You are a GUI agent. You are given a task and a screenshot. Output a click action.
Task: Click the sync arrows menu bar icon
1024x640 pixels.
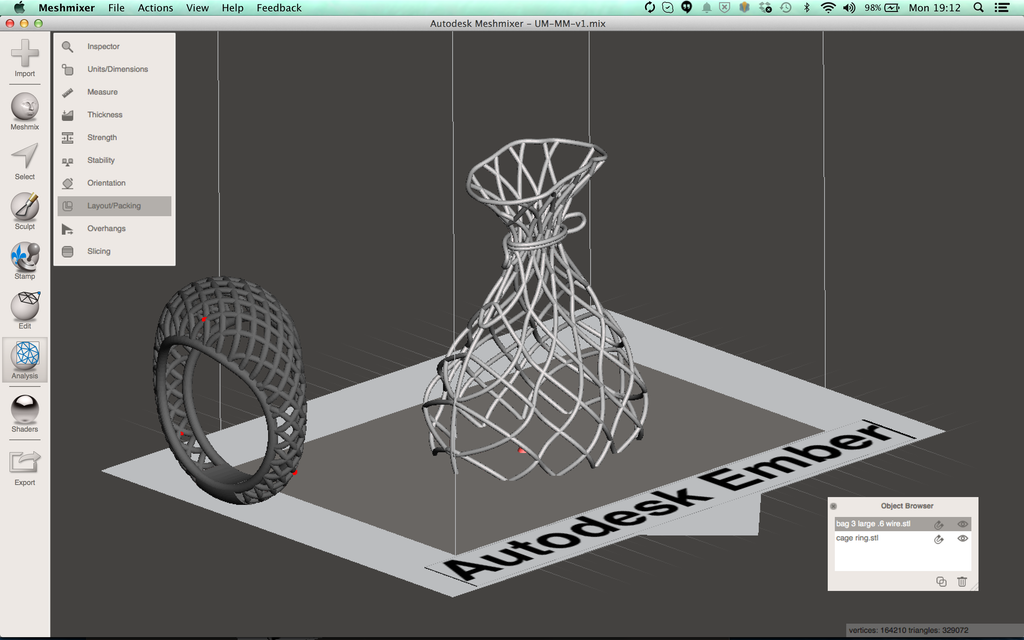(x=649, y=8)
